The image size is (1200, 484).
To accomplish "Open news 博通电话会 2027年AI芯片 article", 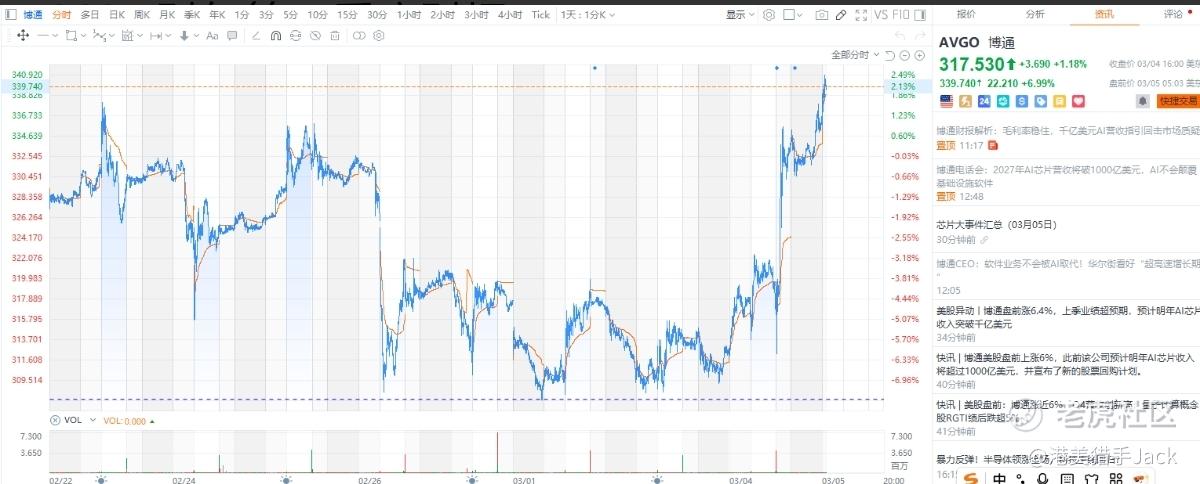I will point(1068,176).
